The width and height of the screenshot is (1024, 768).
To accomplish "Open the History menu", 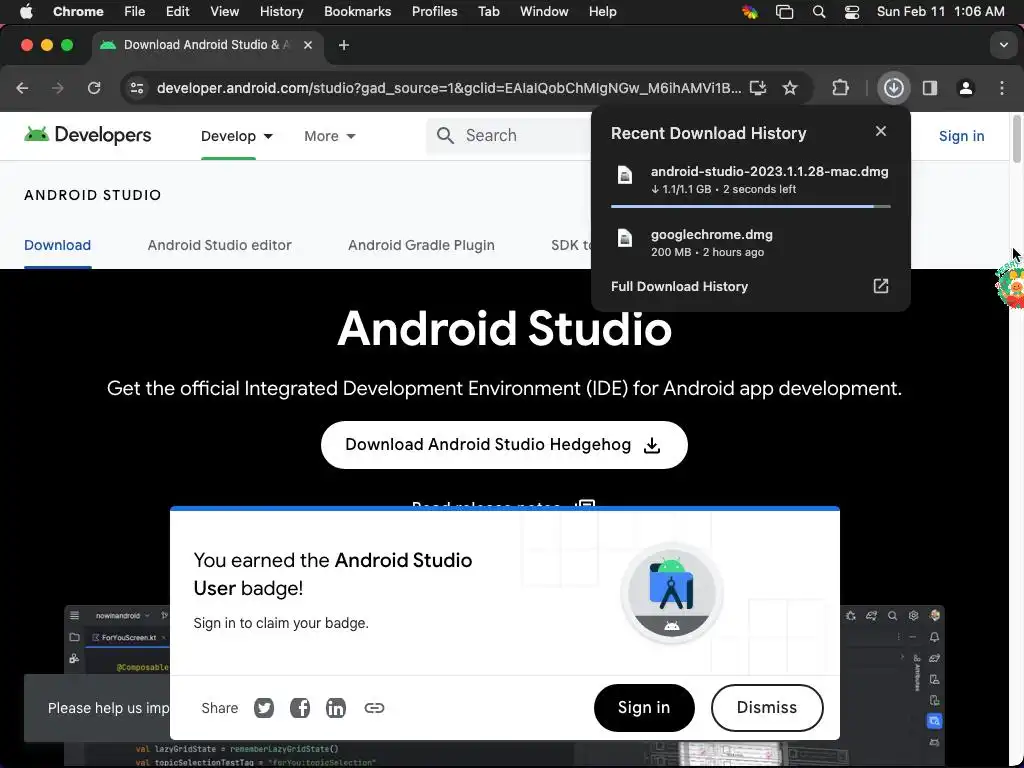I will tap(281, 12).
